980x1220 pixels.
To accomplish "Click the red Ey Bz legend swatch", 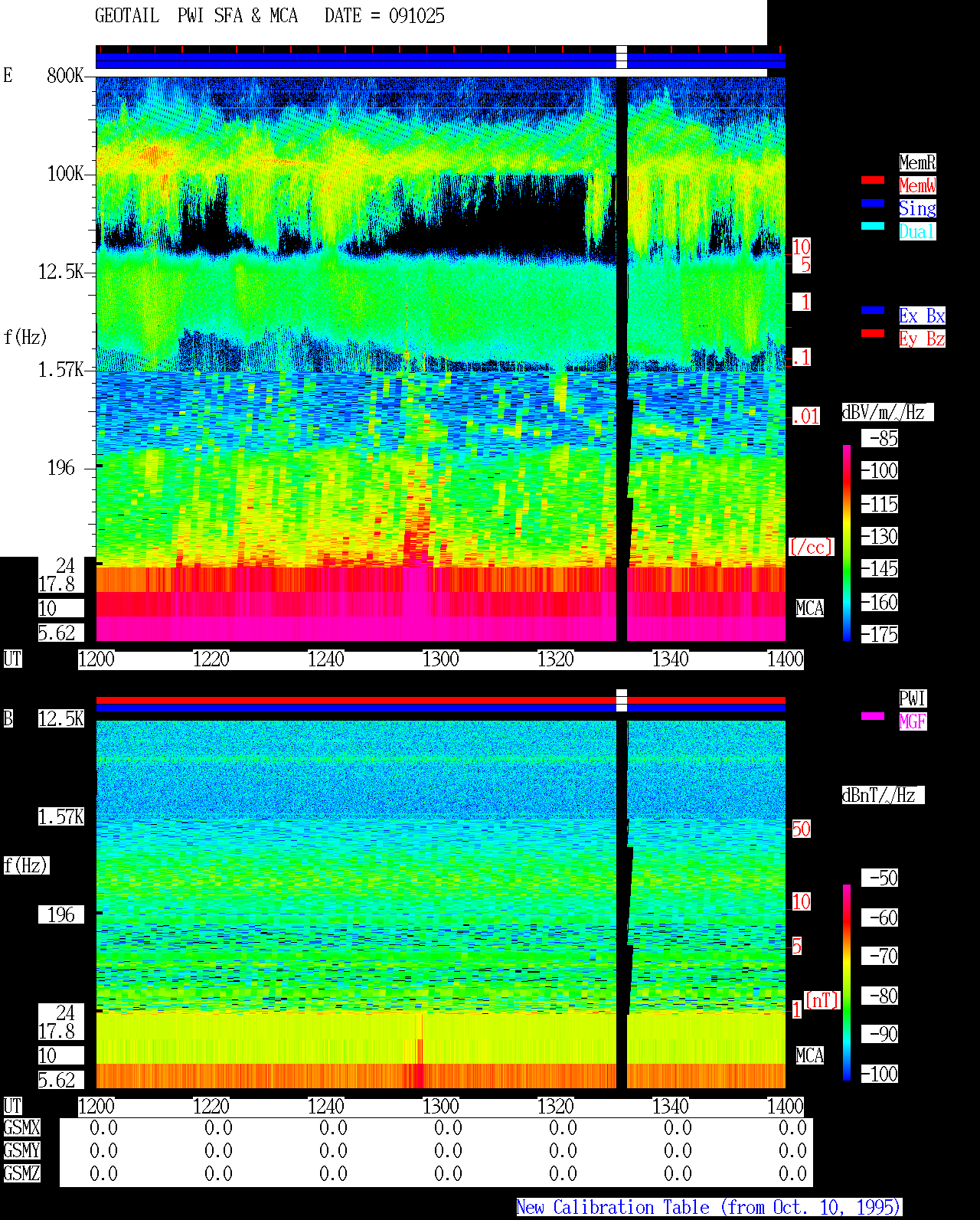I will (x=873, y=333).
